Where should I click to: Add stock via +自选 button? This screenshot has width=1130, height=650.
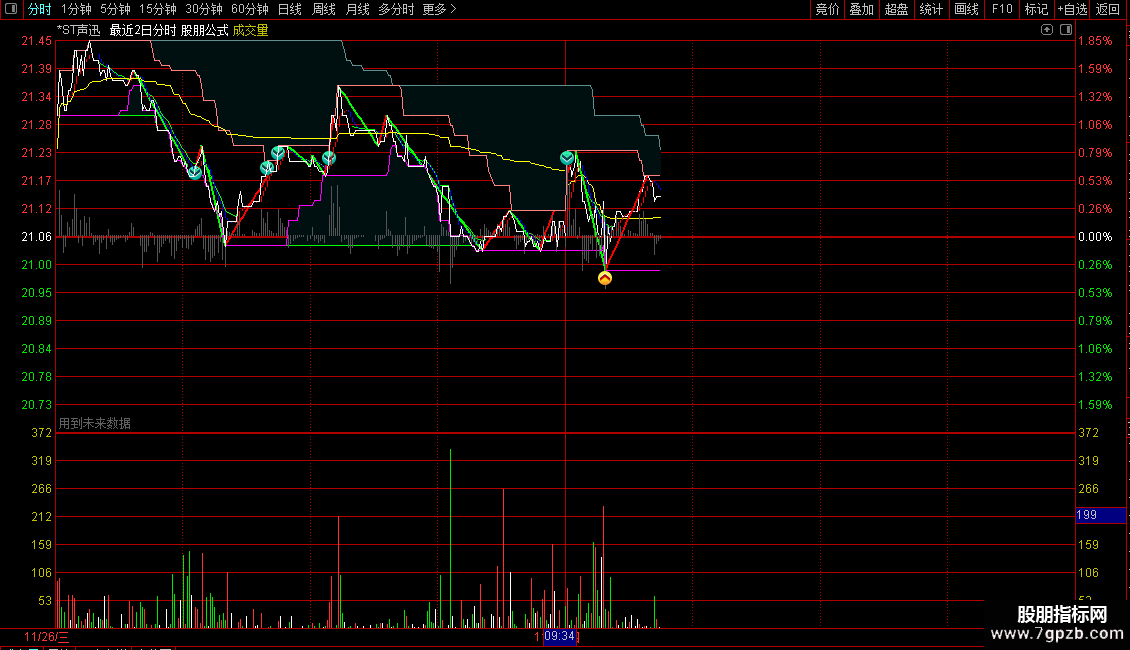pos(1072,9)
